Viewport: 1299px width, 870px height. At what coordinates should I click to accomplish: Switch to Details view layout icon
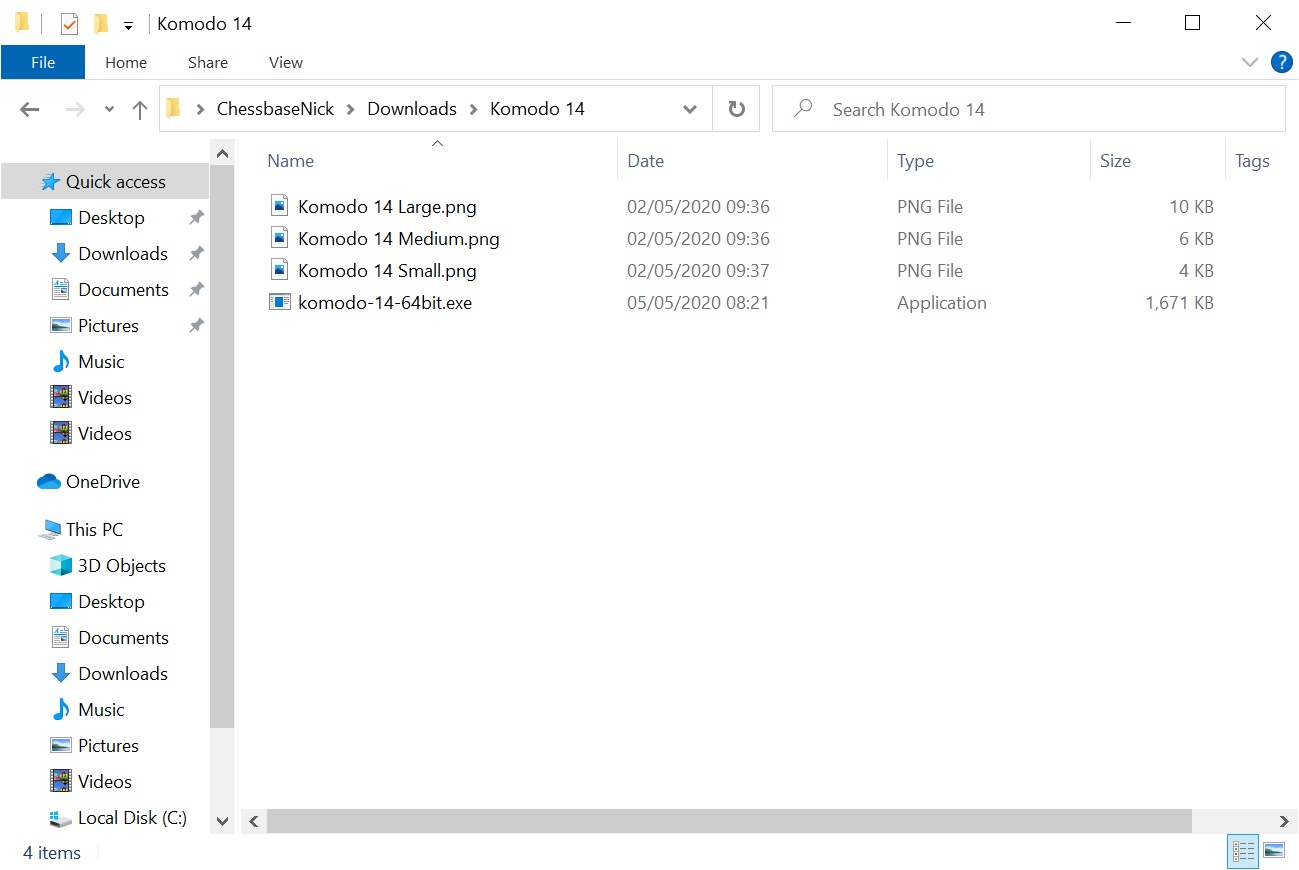click(1243, 851)
